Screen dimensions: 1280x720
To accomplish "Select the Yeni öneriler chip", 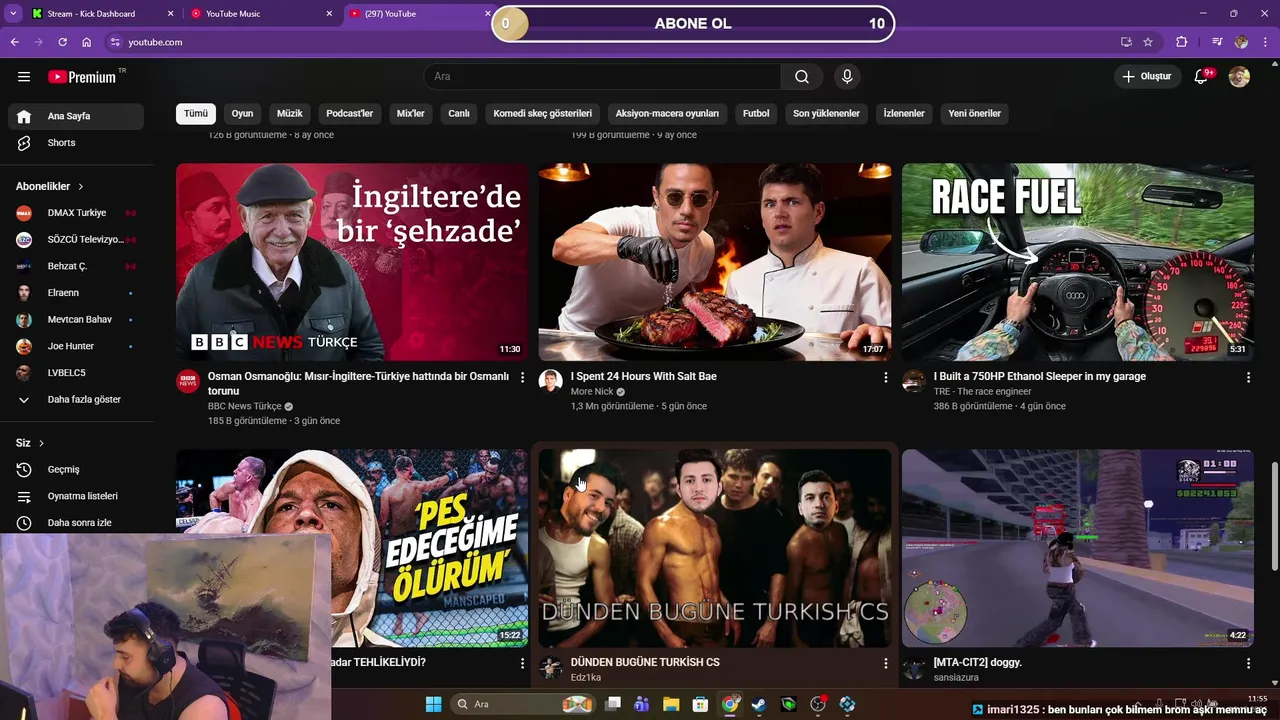I will click(974, 114).
